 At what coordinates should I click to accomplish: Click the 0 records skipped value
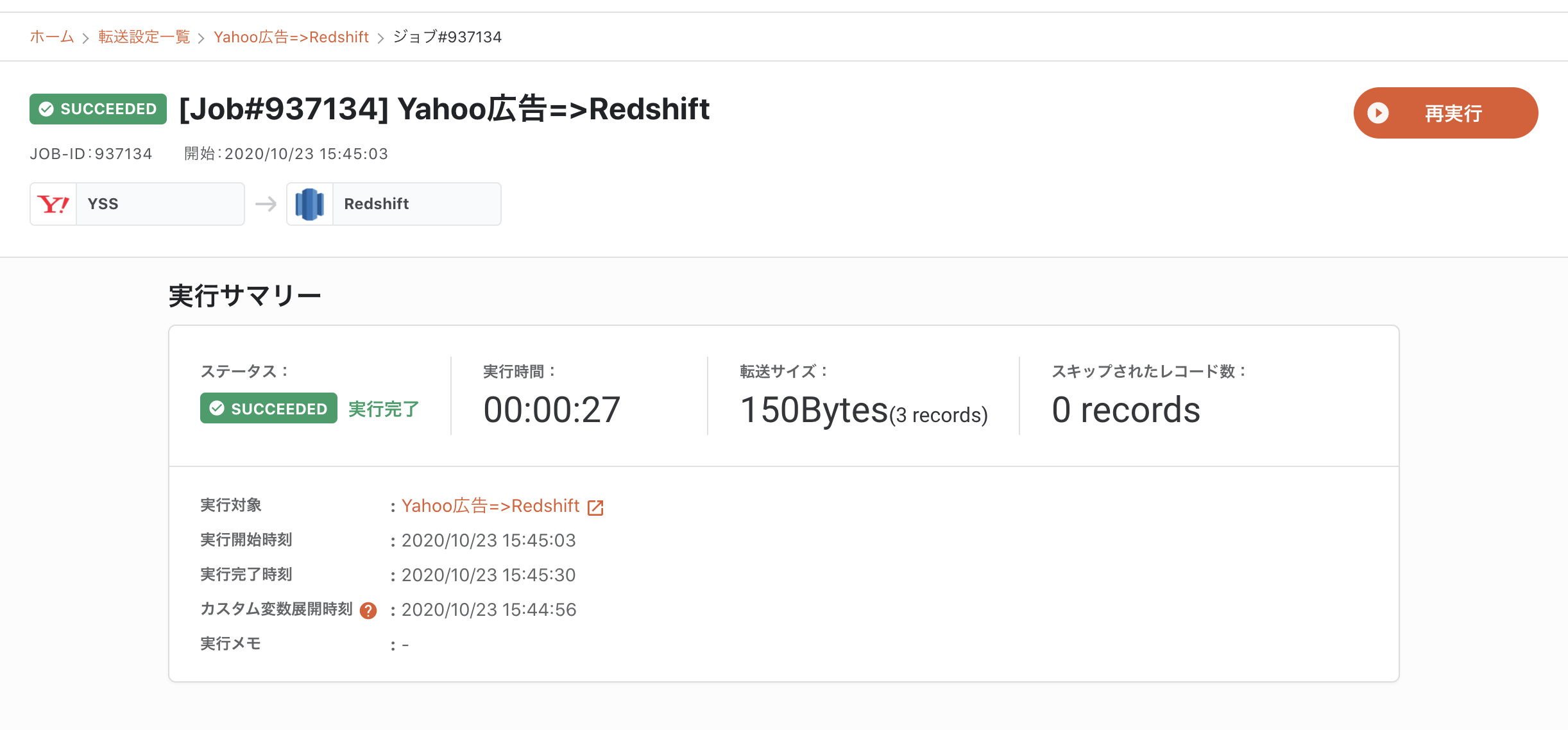click(1126, 410)
